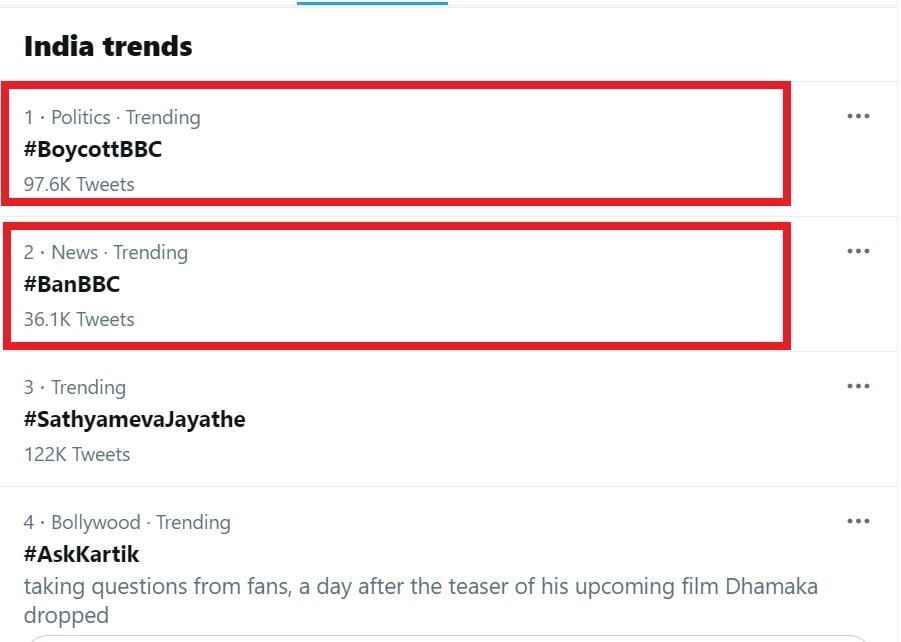Show more options for #AskKartik trend
Screen dimensions: 901x642
coord(858,521)
